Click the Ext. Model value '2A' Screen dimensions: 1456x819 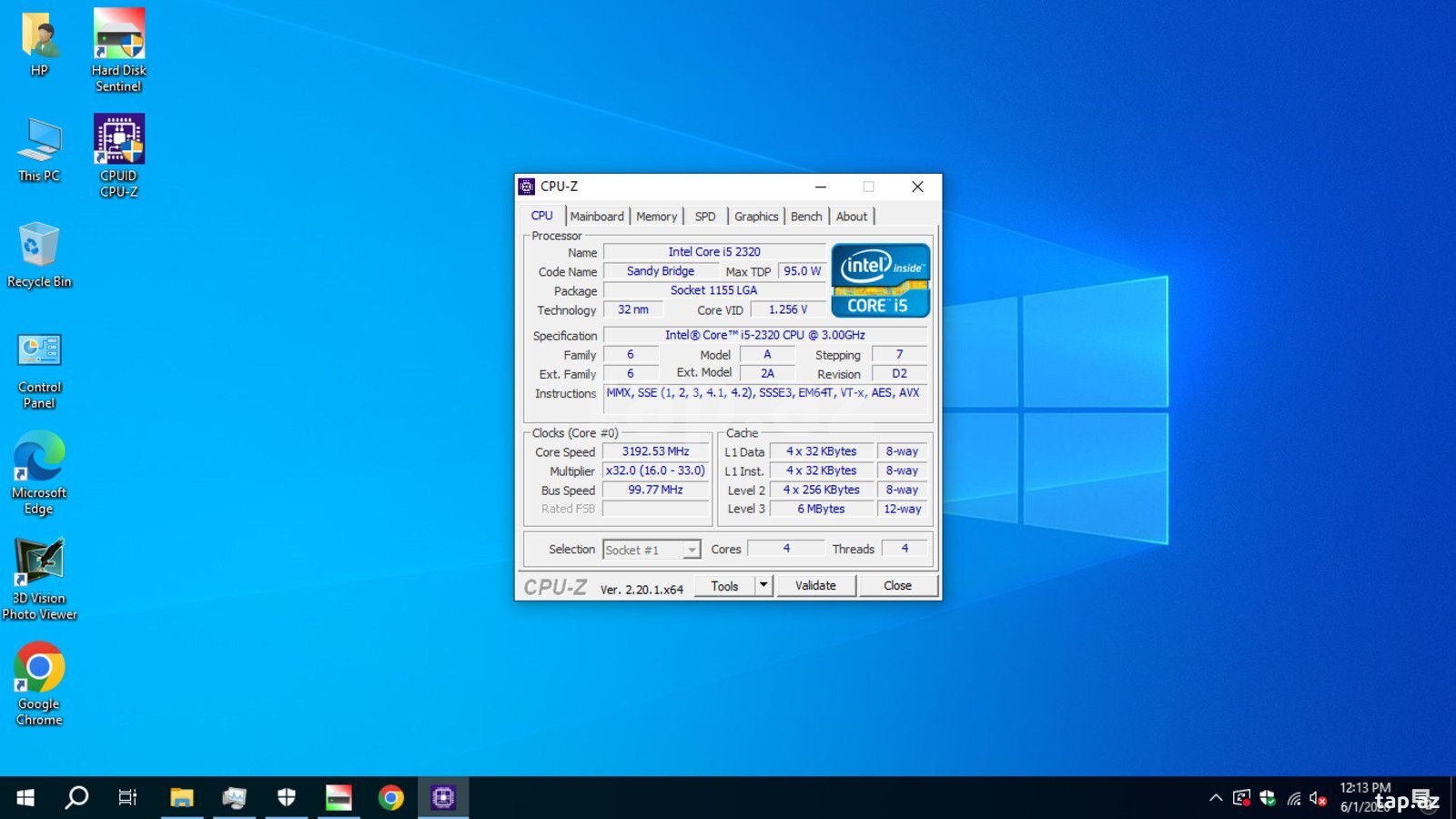(x=768, y=373)
